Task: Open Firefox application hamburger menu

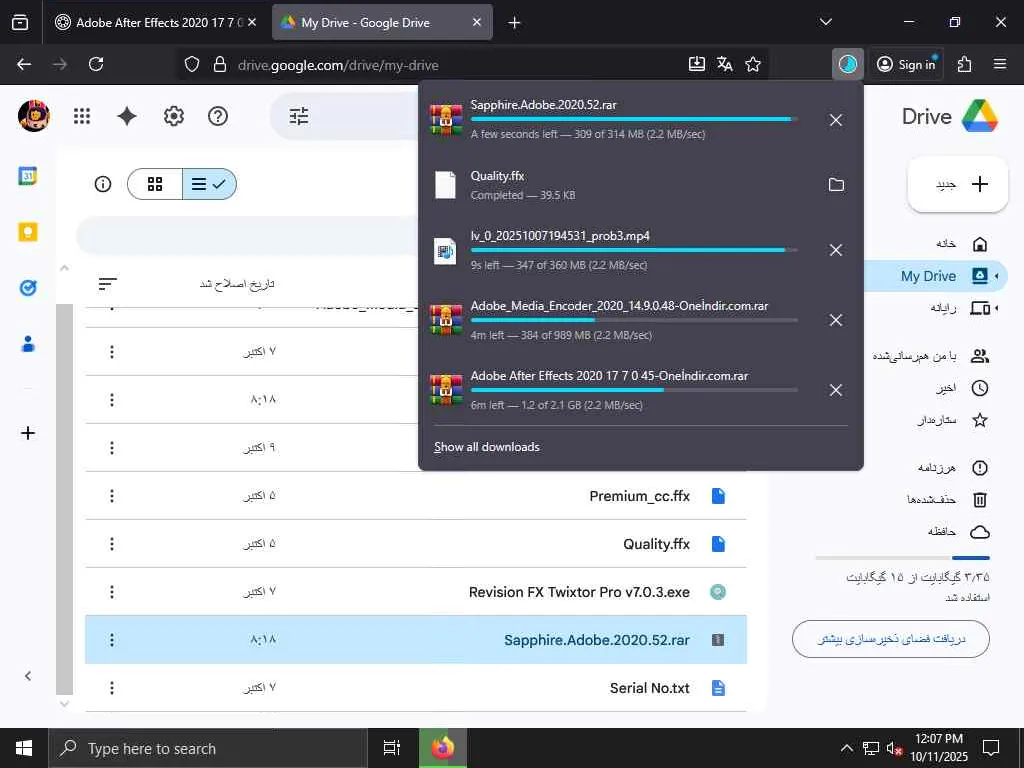Action: tap(999, 64)
